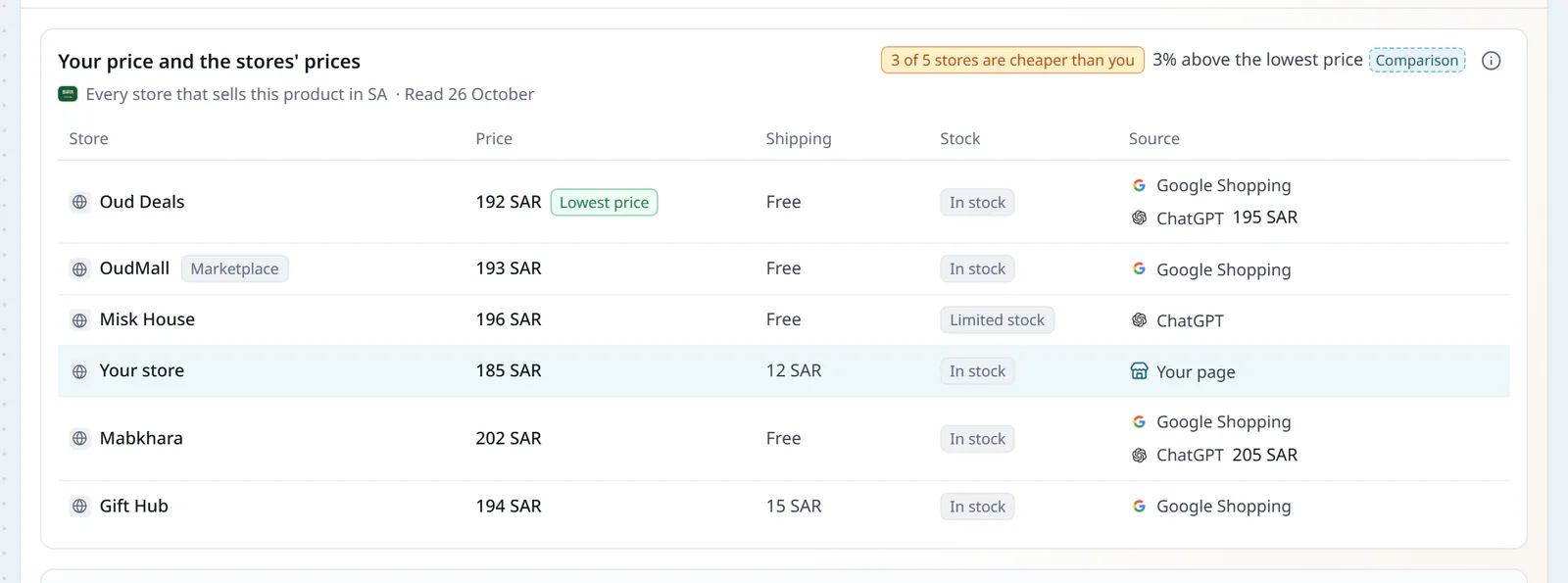
Task: Click the Your page source label
Action: point(1196,372)
